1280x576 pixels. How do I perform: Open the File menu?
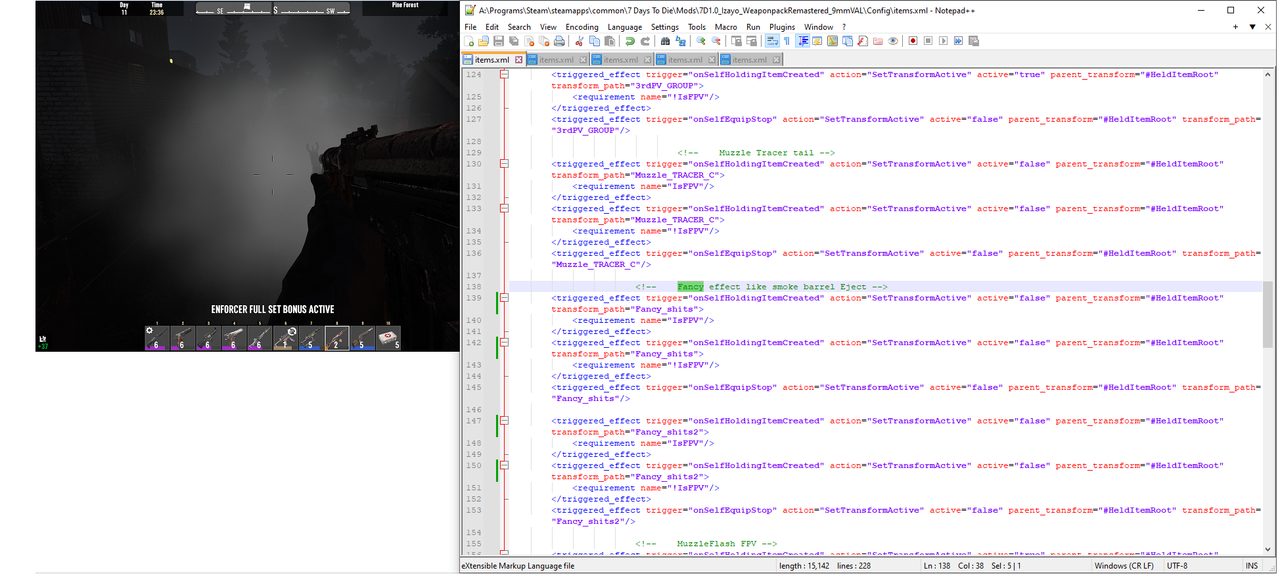(x=471, y=27)
